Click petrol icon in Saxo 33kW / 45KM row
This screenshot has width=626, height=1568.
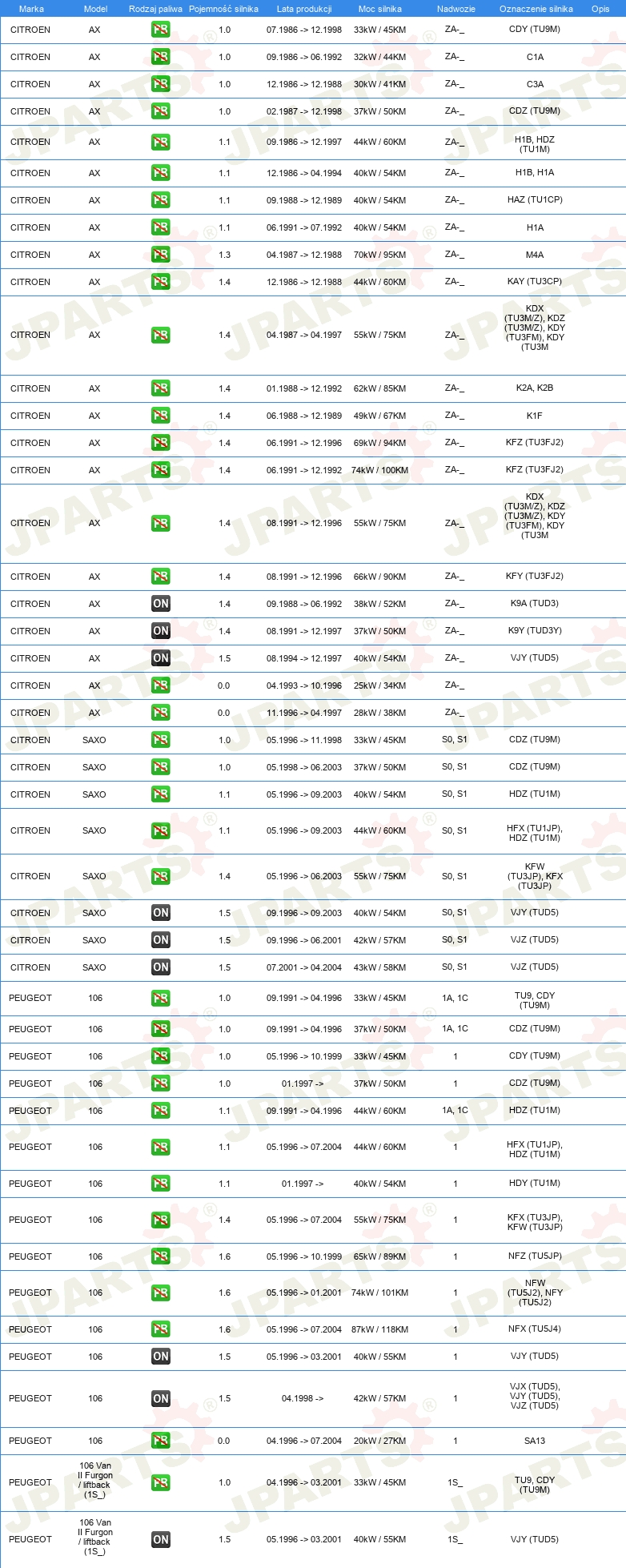pos(161,740)
